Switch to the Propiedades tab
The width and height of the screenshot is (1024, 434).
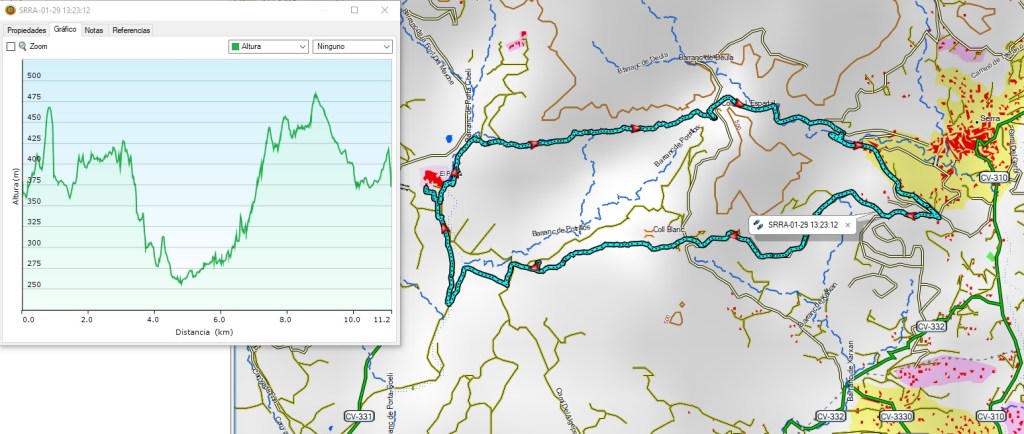coord(27,30)
